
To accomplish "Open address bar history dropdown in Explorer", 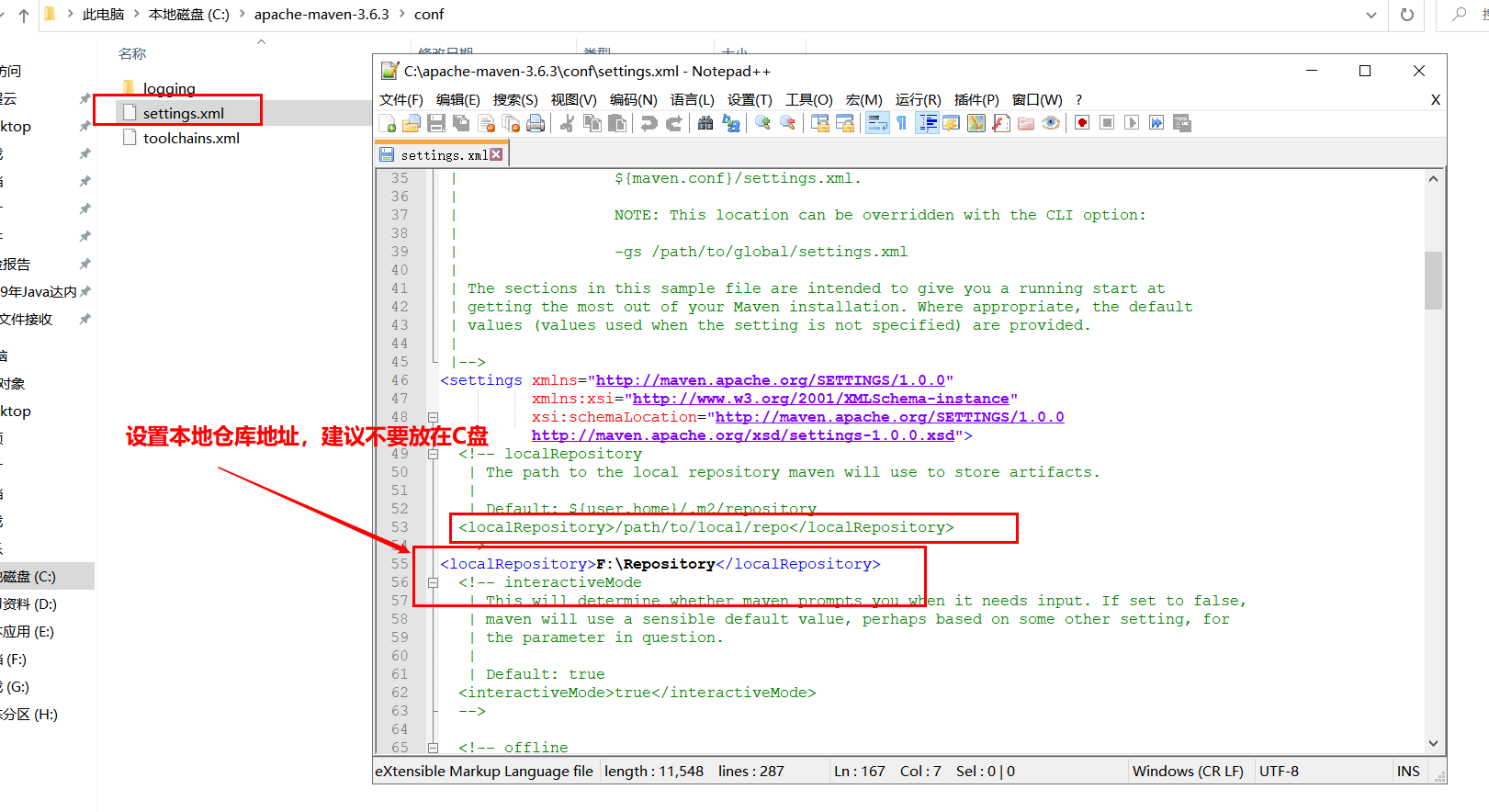I will (x=1371, y=15).
